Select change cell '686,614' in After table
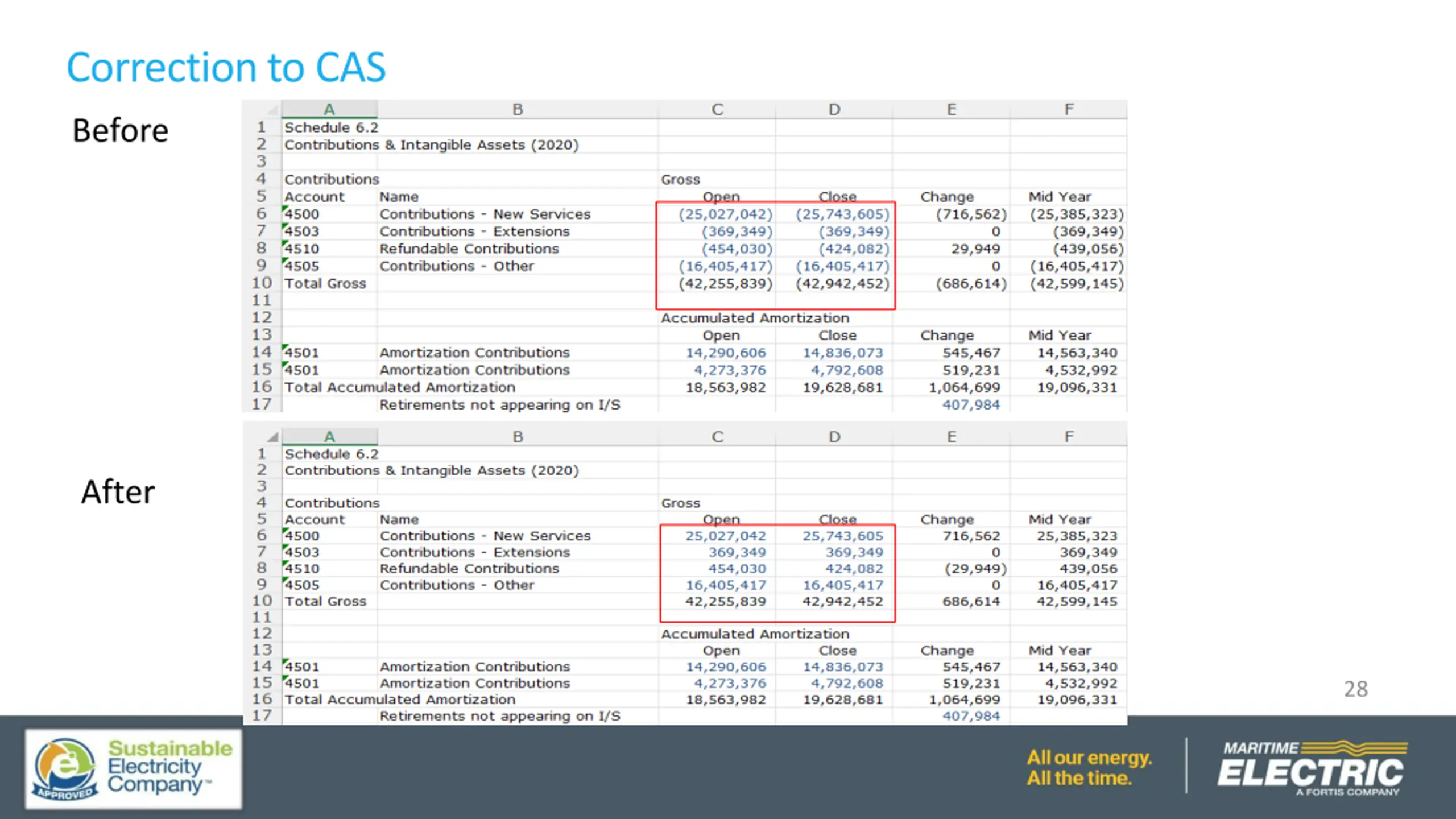1456x819 pixels. coord(971,602)
